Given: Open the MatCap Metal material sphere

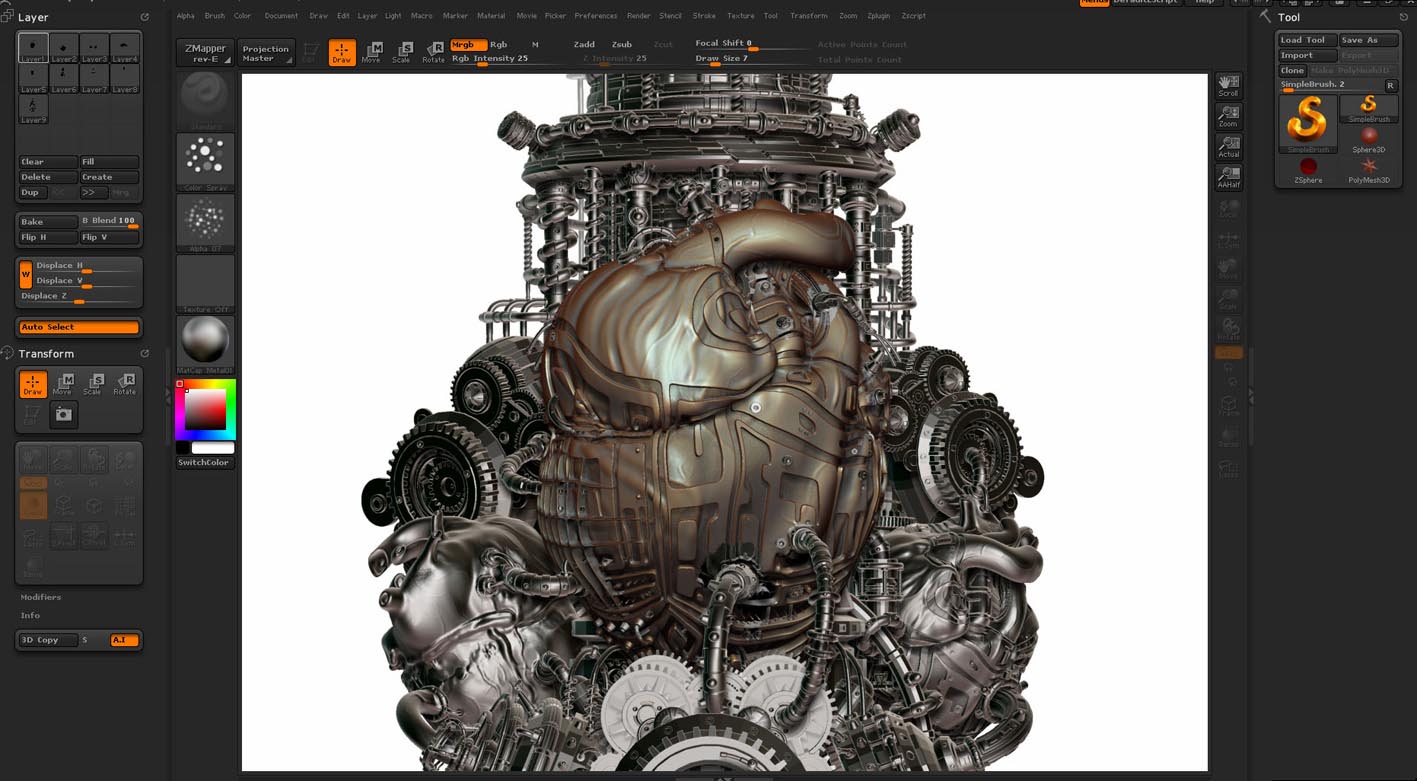Looking at the screenshot, I should [205, 344].
